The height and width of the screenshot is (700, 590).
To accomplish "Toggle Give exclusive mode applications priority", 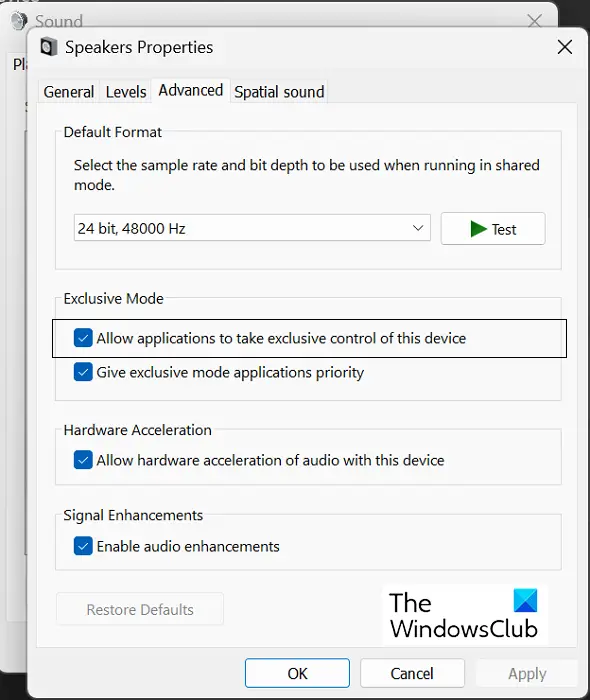I will (83, 372).
